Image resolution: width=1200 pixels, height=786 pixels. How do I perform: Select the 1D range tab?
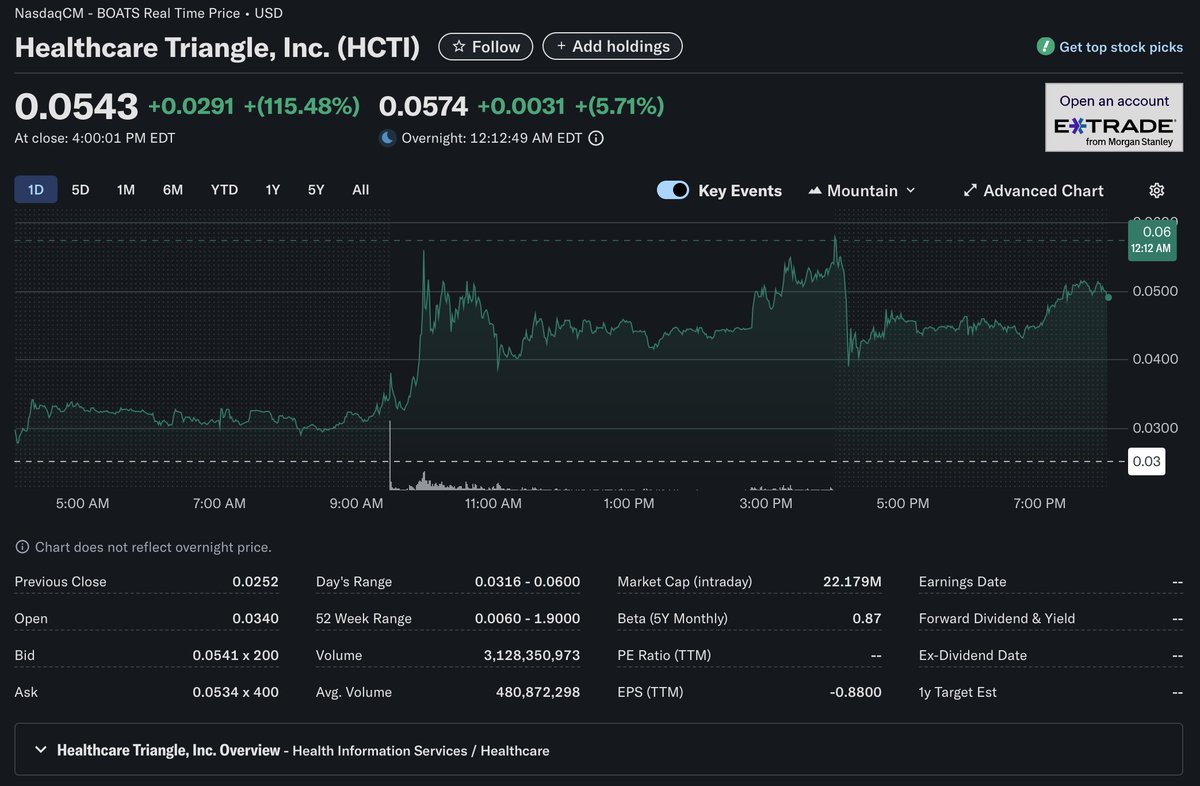(x=36, y=189)
